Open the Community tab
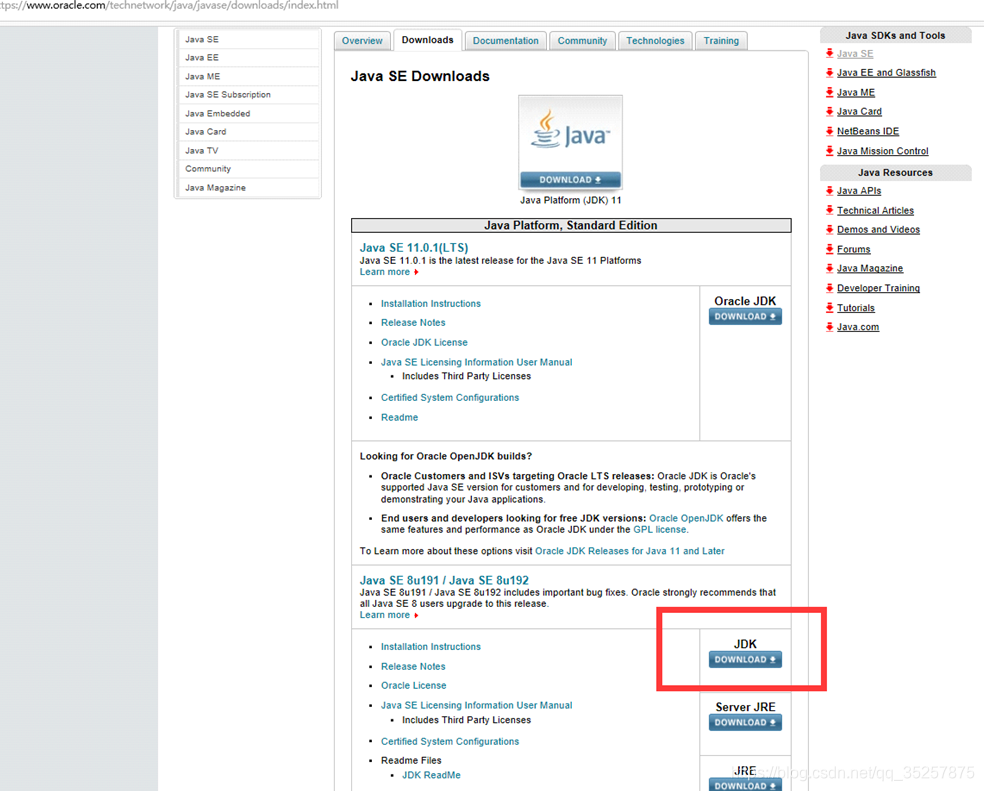984x791 pixels. [x=582, y=41]
